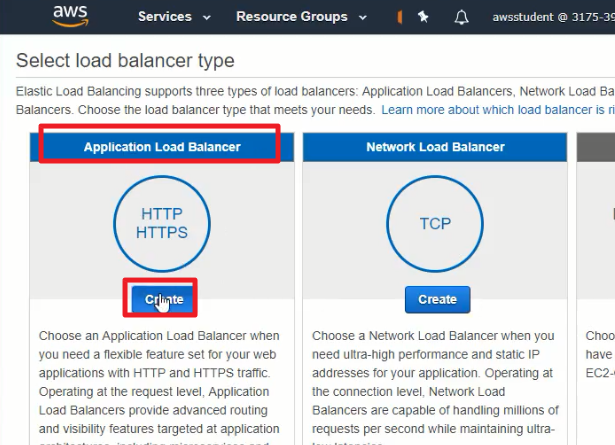The width and height of the screenshot is (615, 445).
Task: Open the notifications bell icon
Action: (x=461, y=17)
